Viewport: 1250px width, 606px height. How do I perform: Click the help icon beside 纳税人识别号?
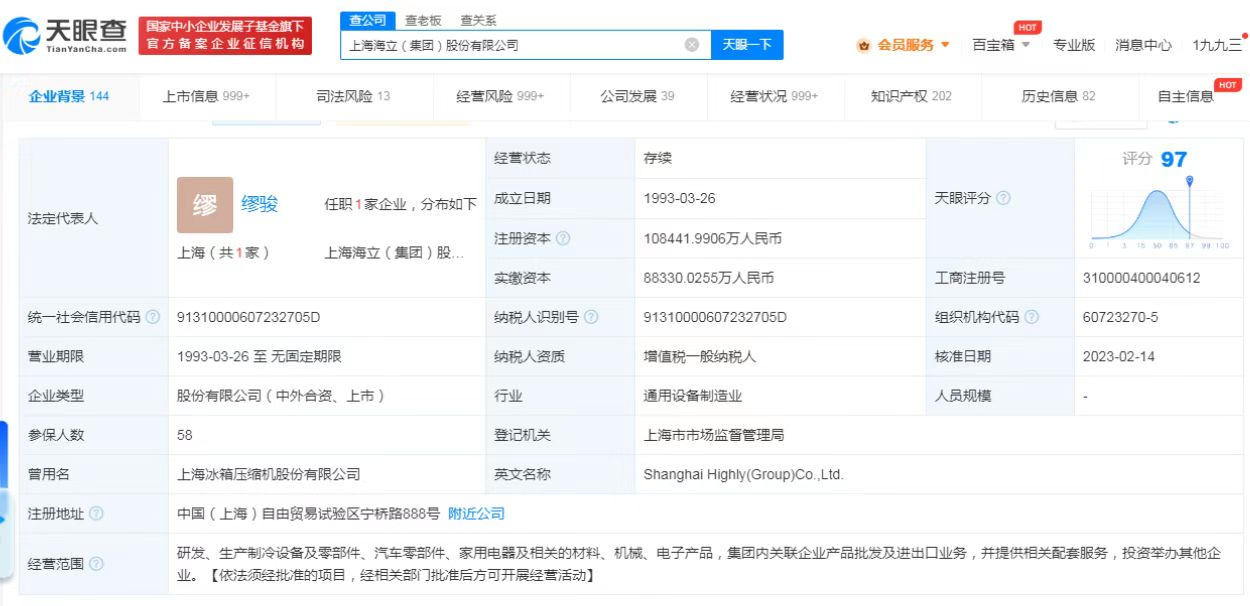591,317
